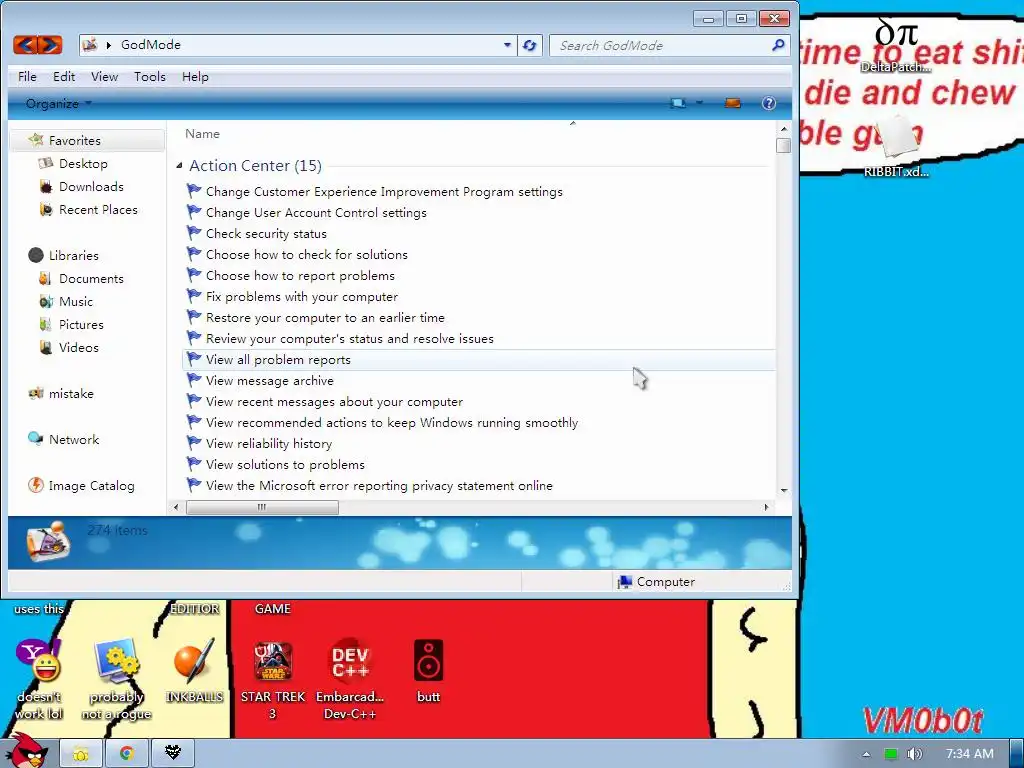Select Desktop in the Favorites list
The width and height of the screenshot is (1024, 768).
(x=83, y=163)
